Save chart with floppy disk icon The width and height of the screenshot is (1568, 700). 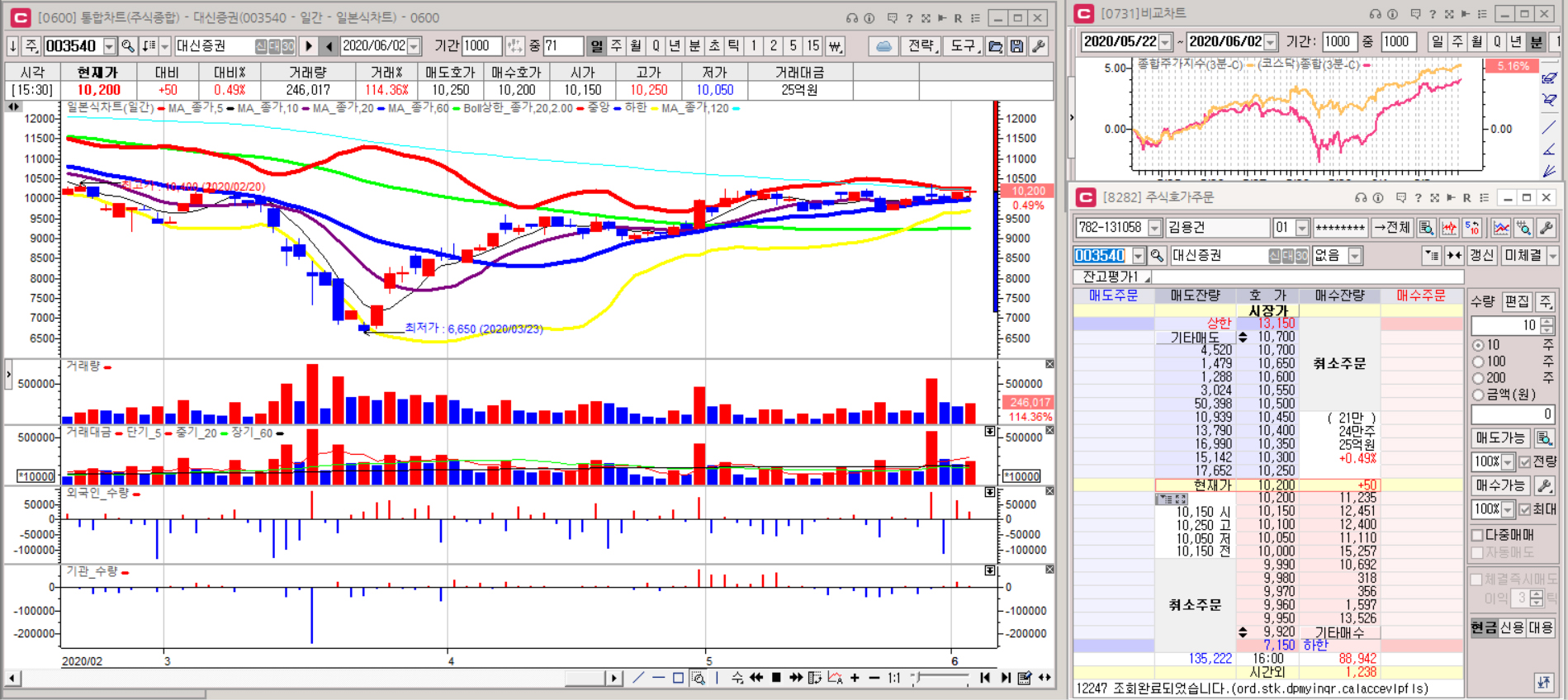click(x=1017, y=46)
